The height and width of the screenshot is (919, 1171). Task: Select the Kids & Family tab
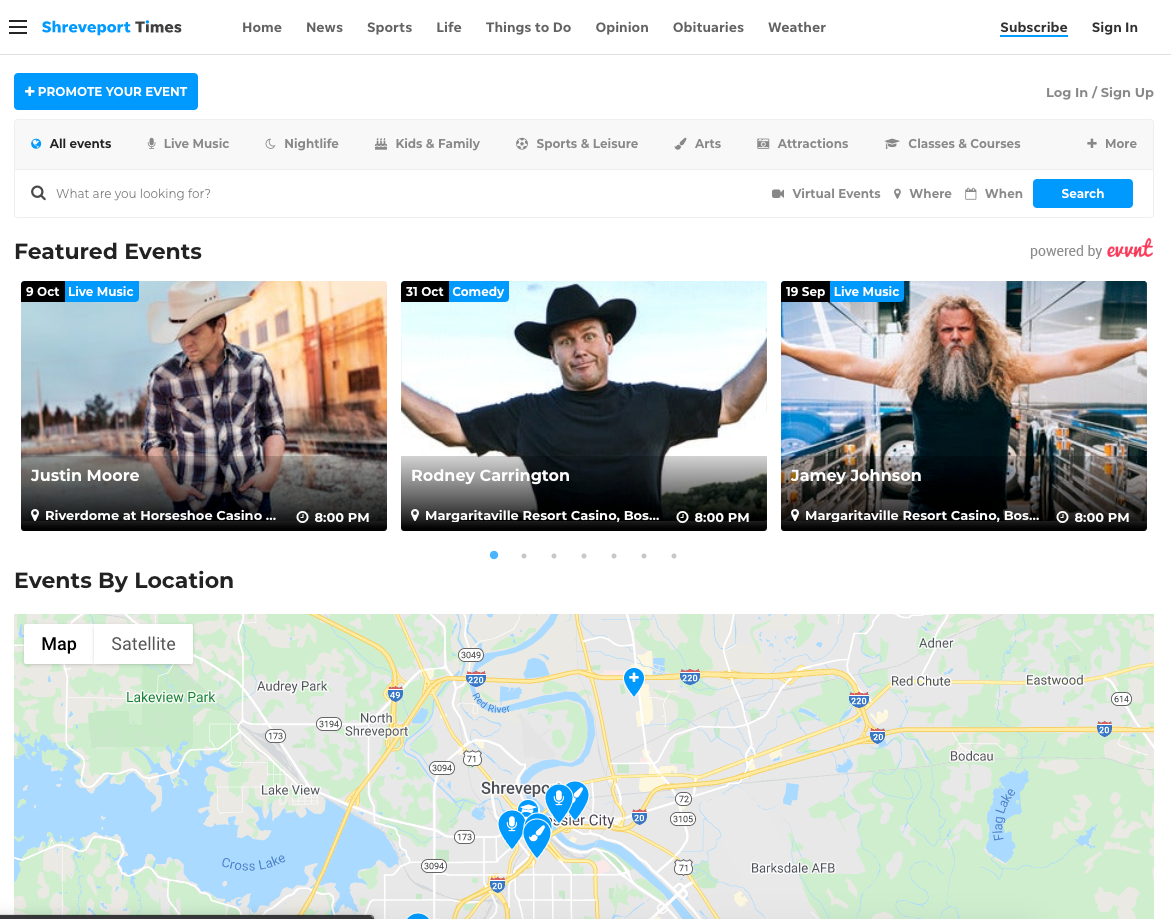427,143
